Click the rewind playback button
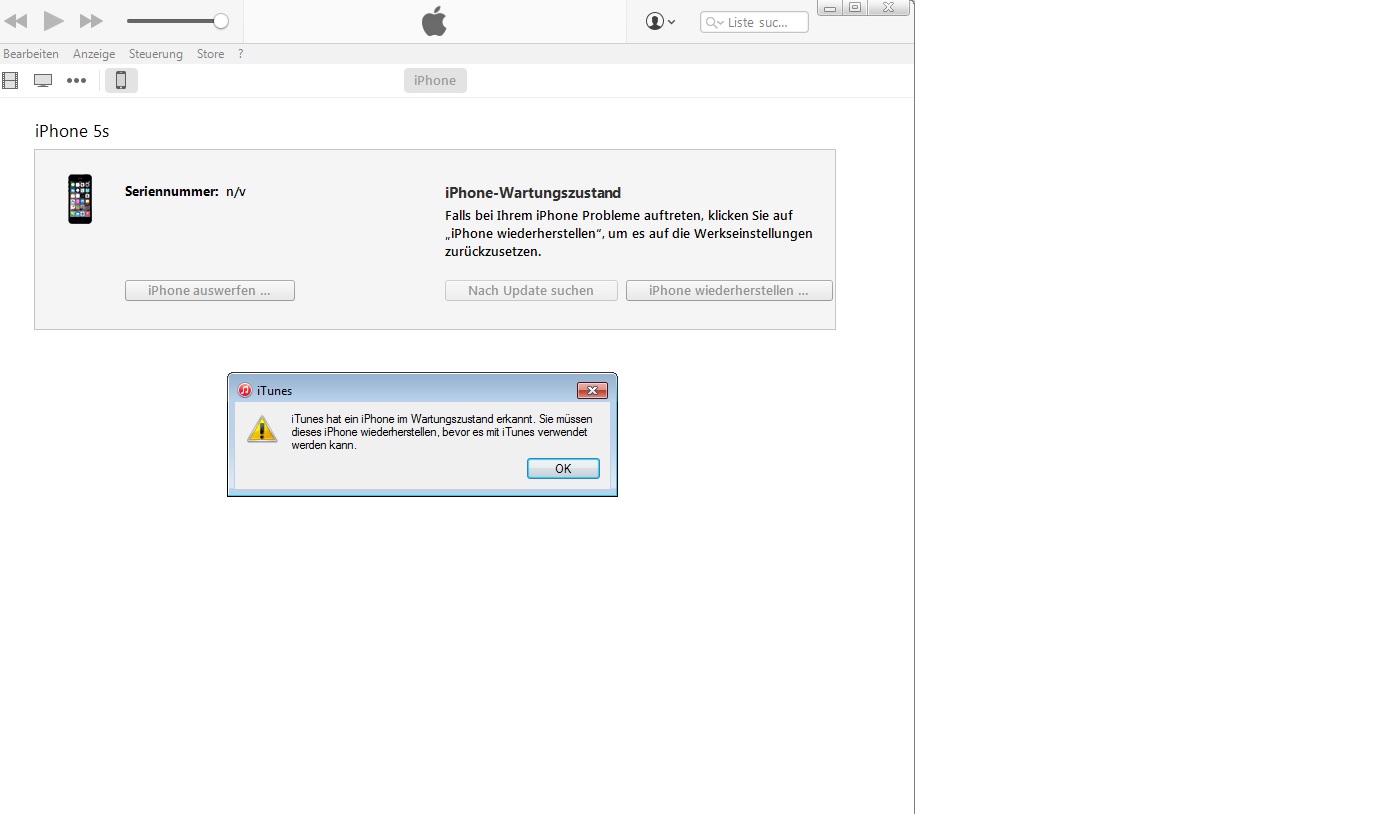The height and width of the screenshot is (814, 1392). tap(16, 21)
